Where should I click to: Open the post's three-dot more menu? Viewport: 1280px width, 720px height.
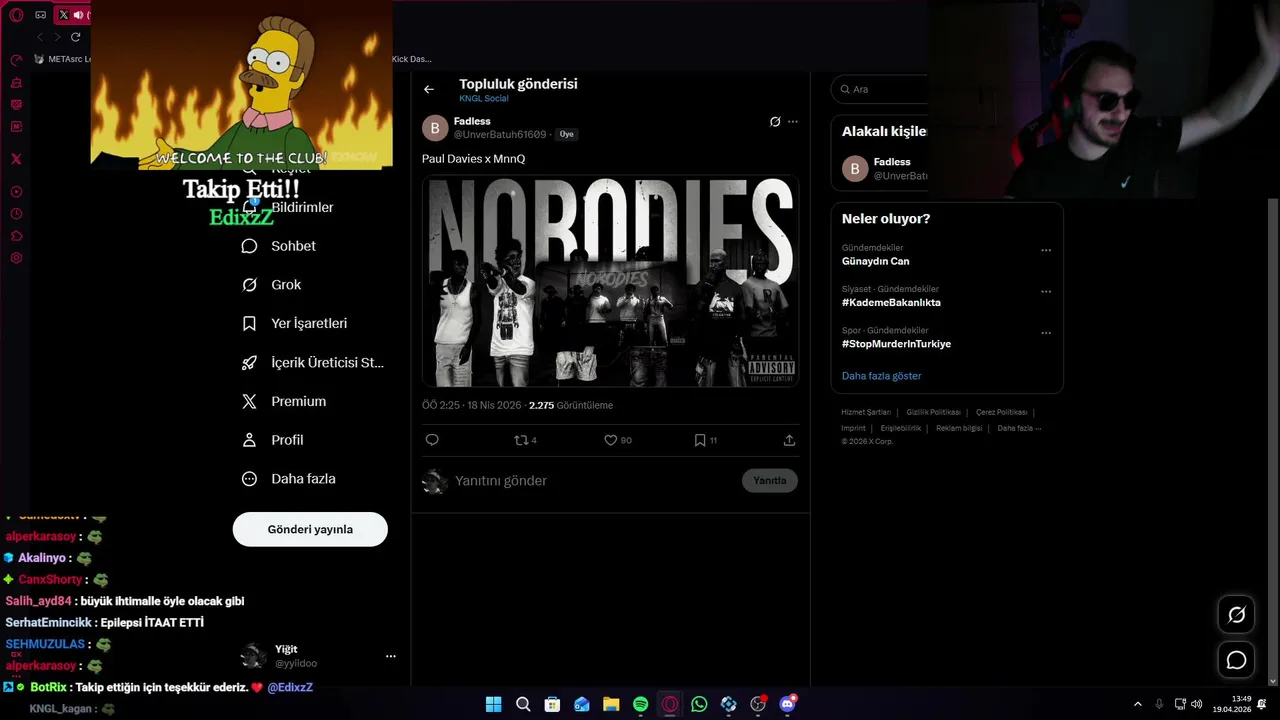click(793, 122)
